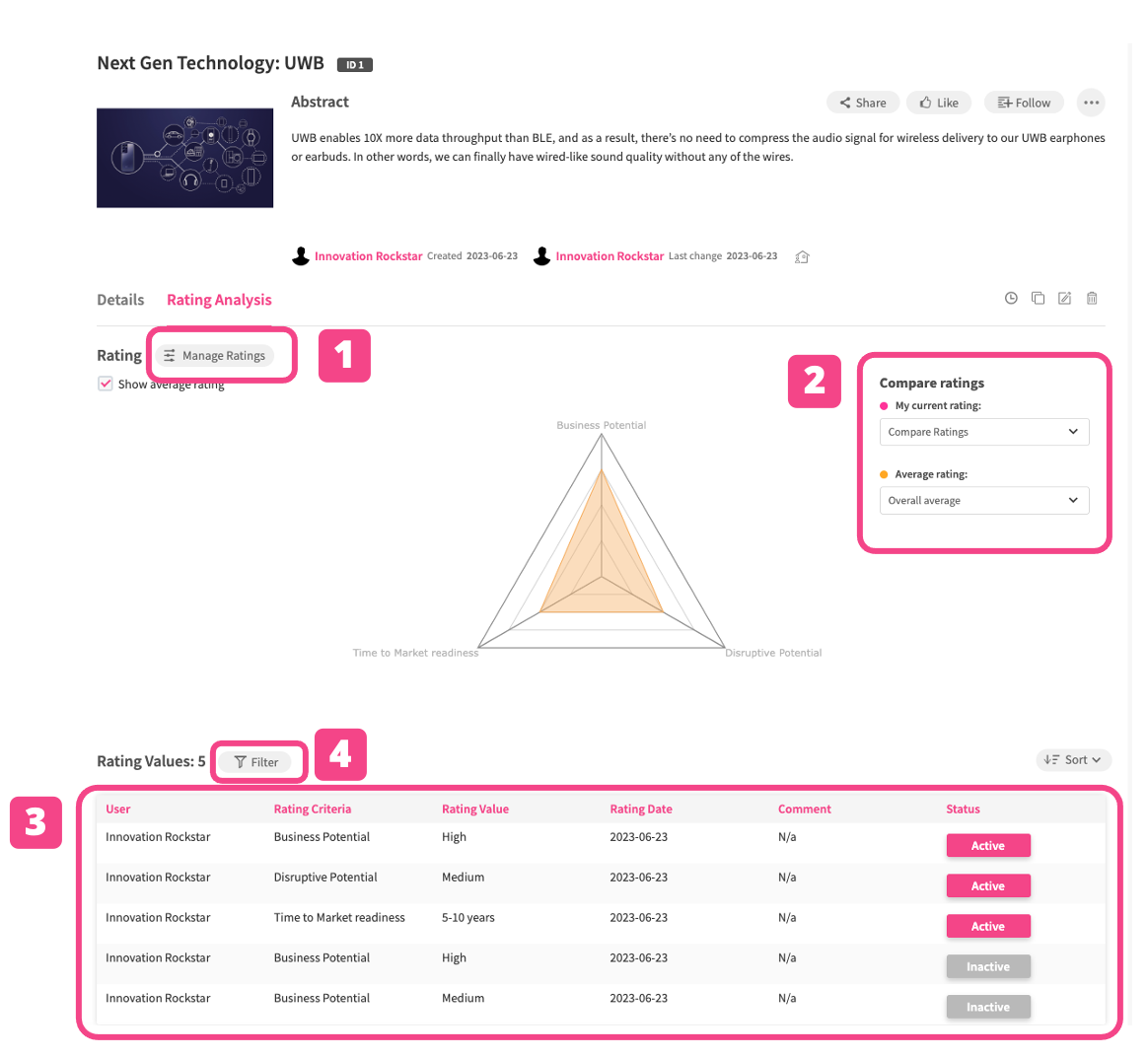Click the Filter button for rating values
1148x1057 pixels.
click(x=255, y=762)
